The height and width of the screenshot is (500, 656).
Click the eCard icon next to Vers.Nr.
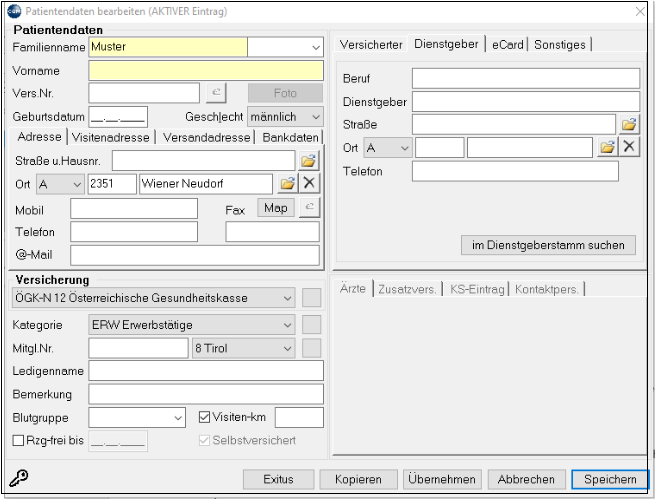(216, 93)
